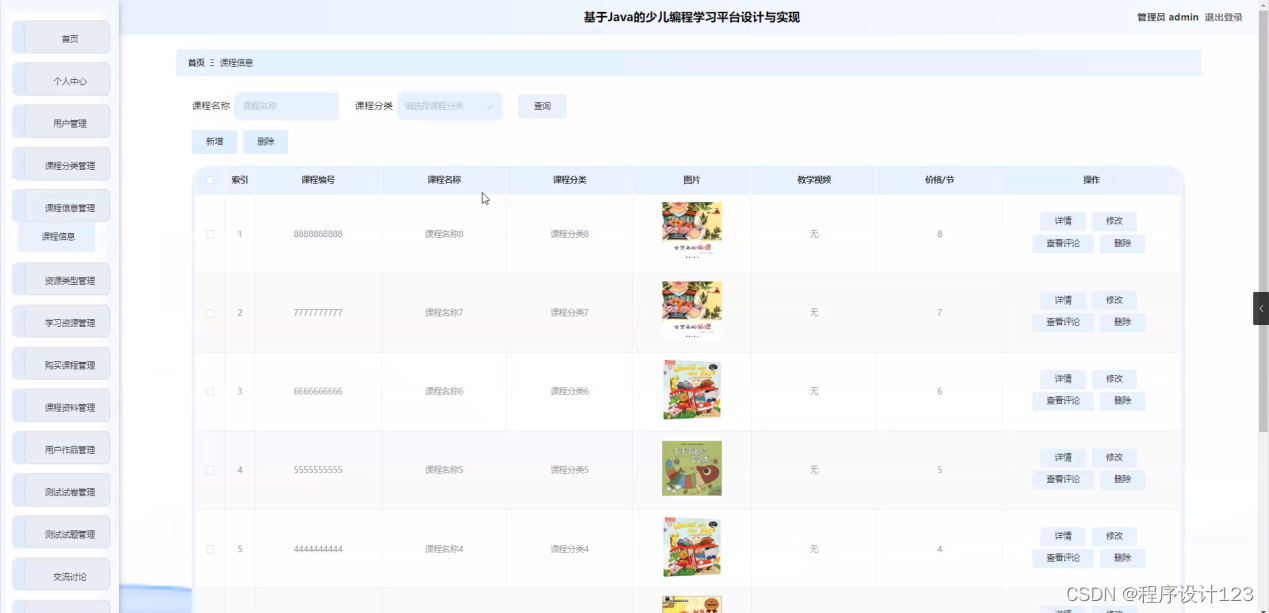Click cell 课程分类7 in the table
Viewport: 1269px width, 613px height.
point(570,313)
